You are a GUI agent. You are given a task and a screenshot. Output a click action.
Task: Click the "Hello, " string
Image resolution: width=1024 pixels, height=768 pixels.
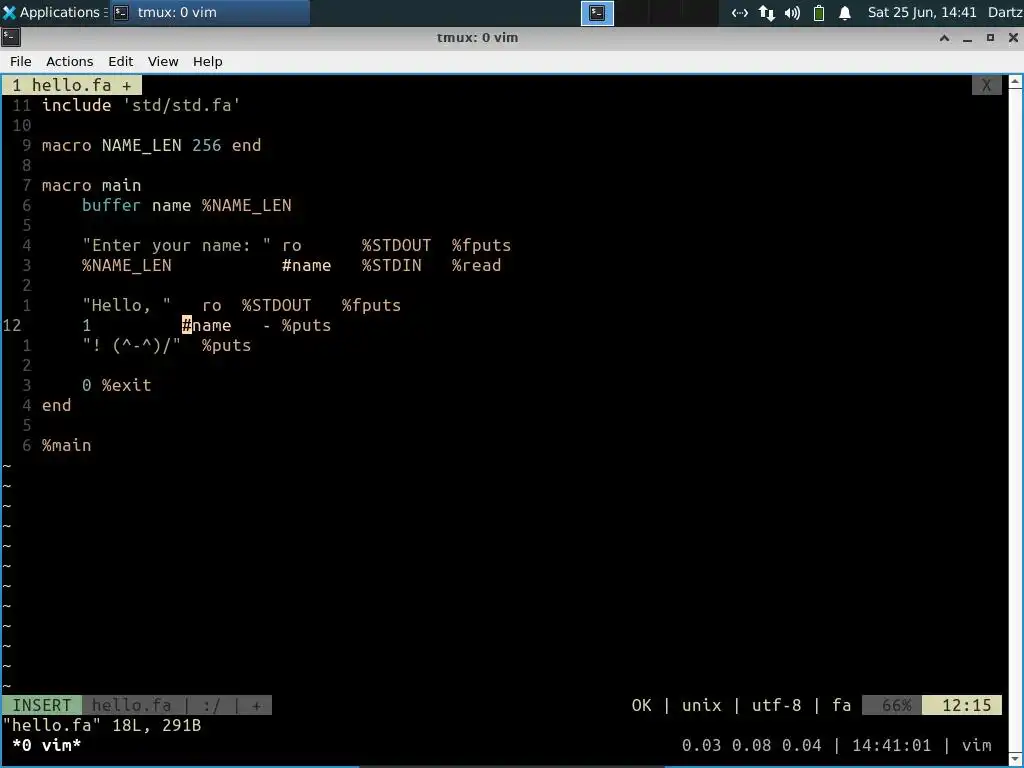(126, 305)
